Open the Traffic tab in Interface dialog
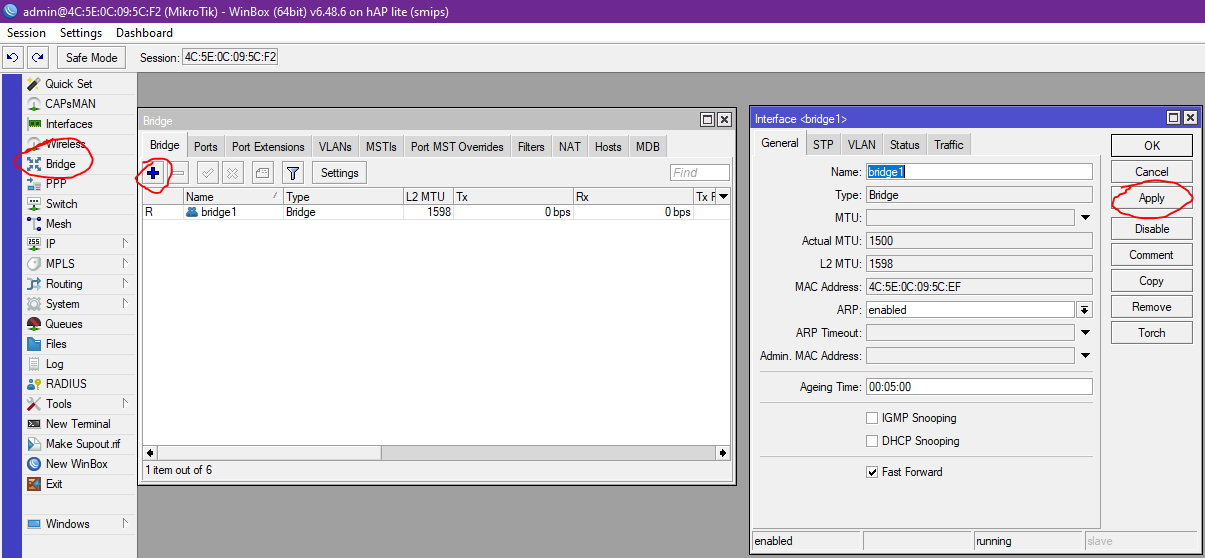The image size is (1205, 558). (949, 145)
